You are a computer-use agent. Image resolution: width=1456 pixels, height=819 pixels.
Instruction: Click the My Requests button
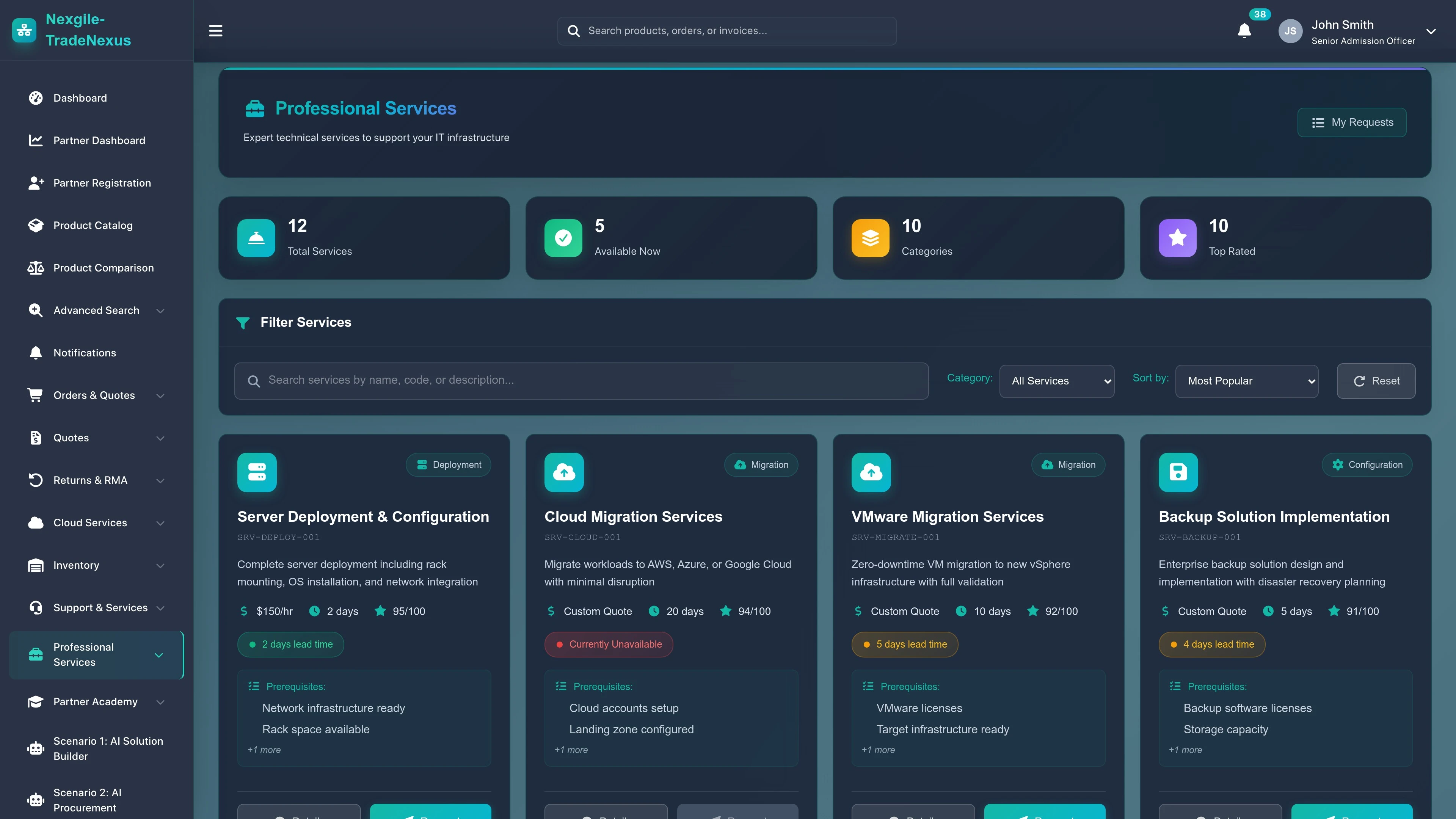coord(1351,122)
